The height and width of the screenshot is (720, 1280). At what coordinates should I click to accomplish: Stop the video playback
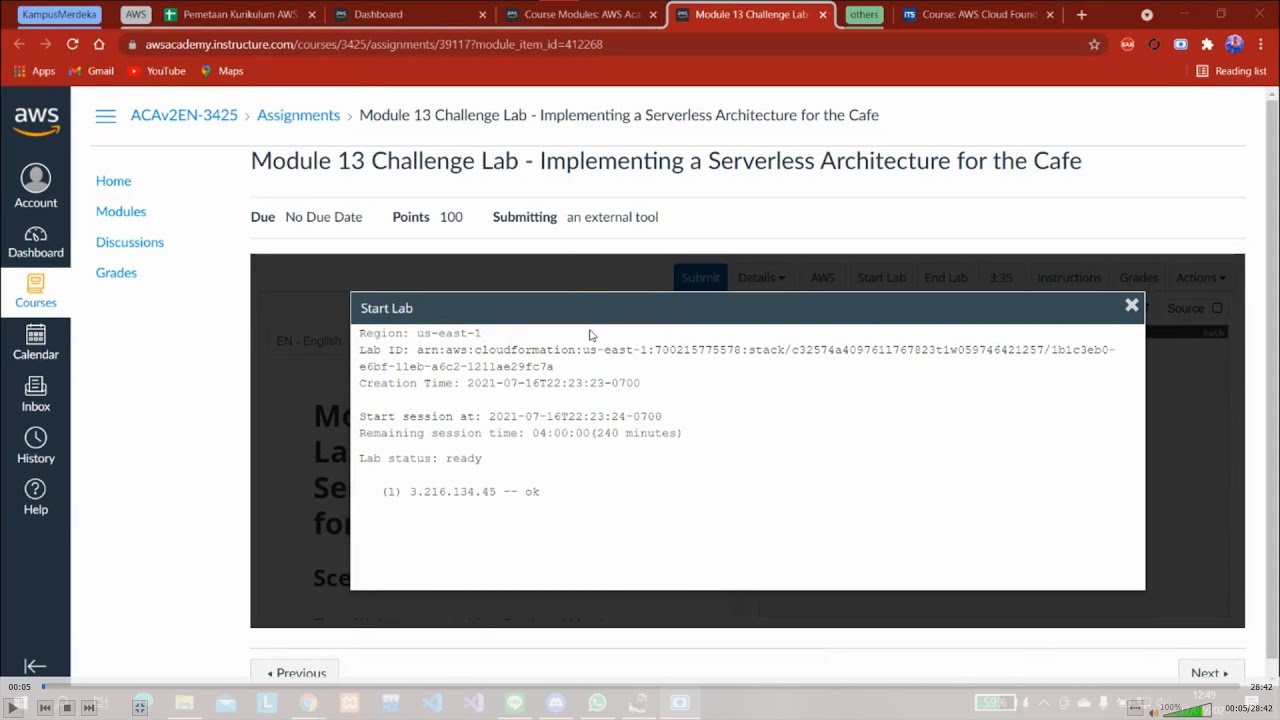click(67, 707)
